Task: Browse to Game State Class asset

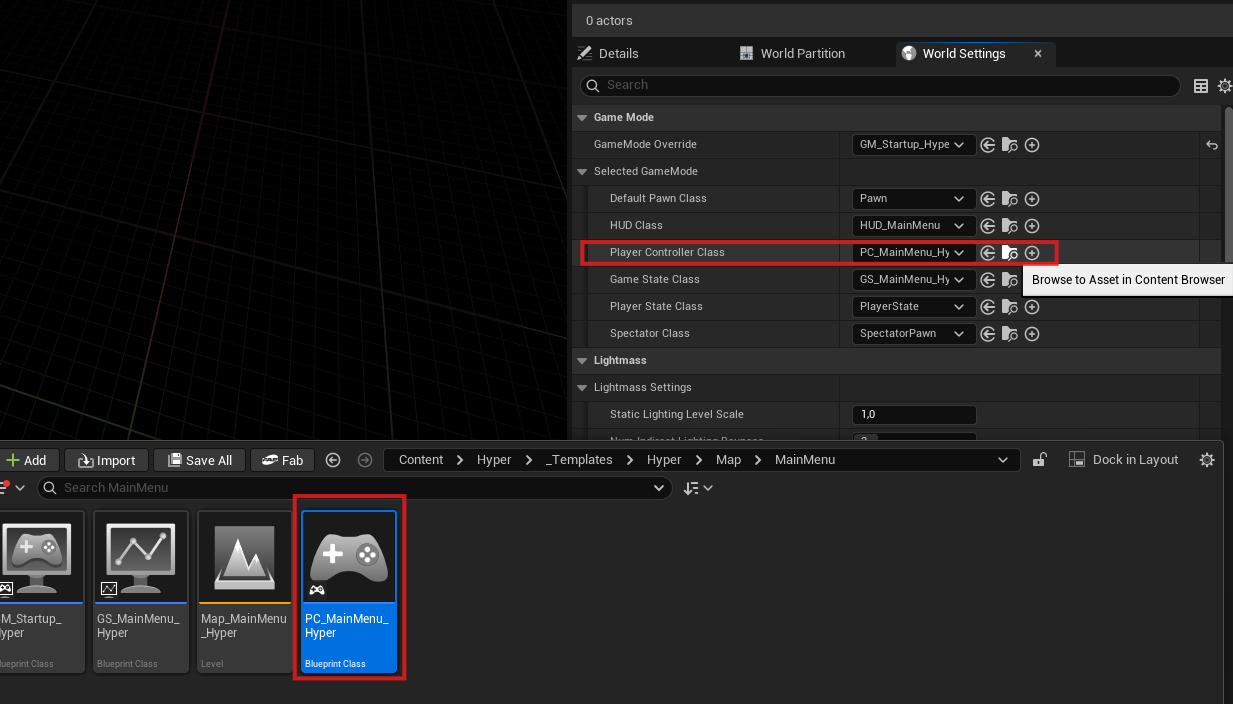Action: (x=1010, y=280)
